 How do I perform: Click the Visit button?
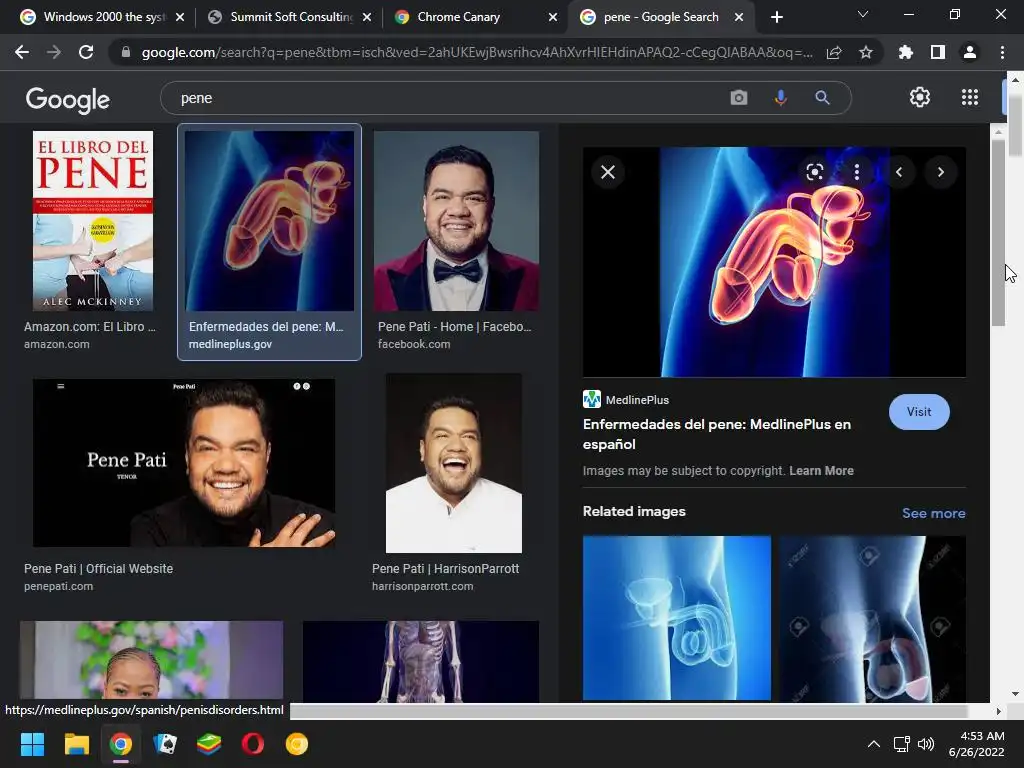point(919,412)
